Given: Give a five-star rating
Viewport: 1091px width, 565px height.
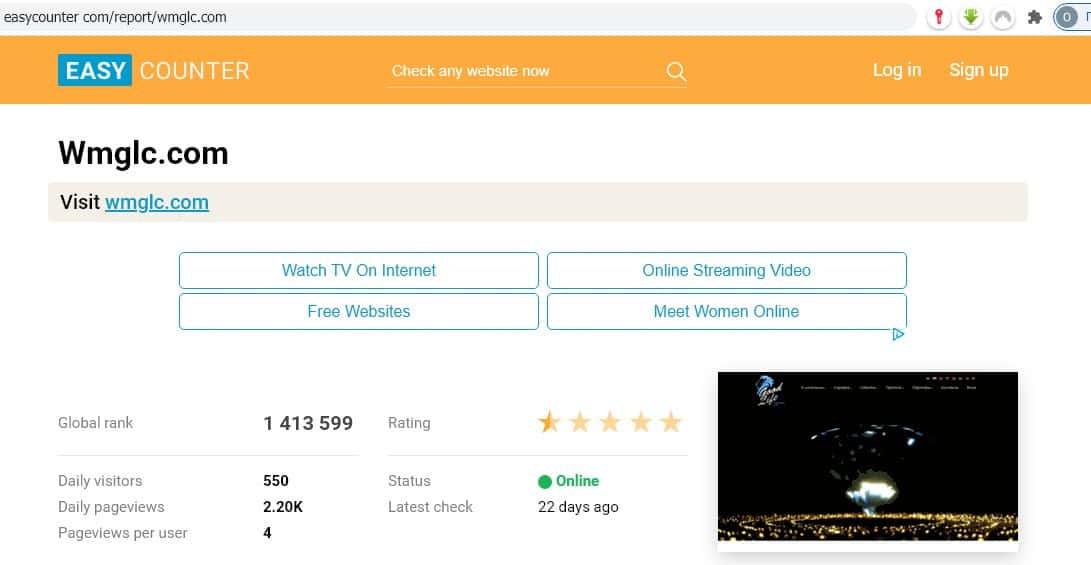Looking at the screenshot, I should [x=670, y=422].
